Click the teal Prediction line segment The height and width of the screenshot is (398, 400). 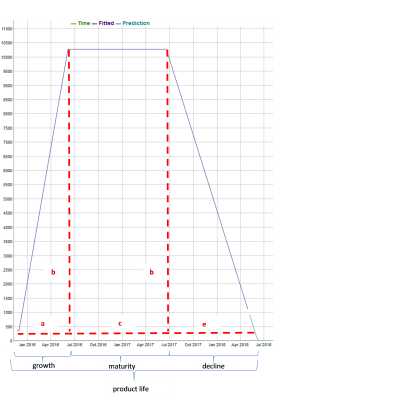[x=253, y=327]
